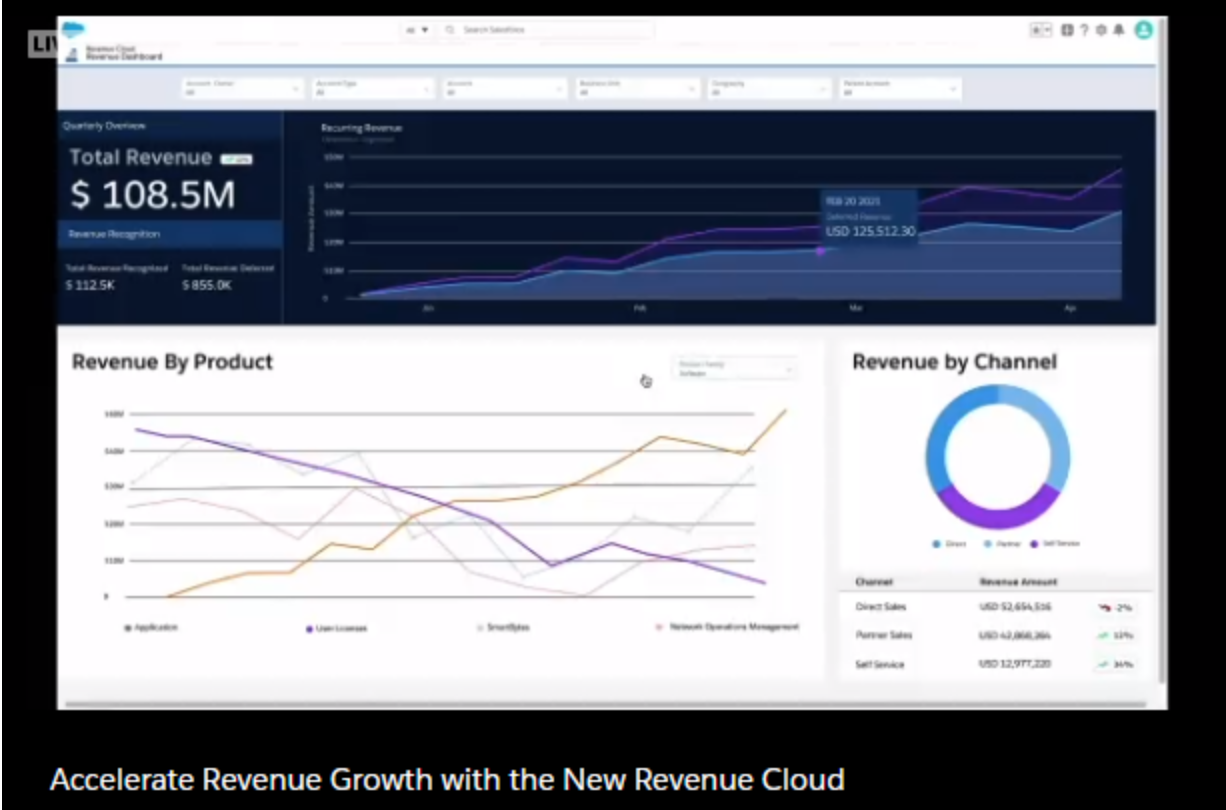Click the Quarterly Overview panel title
The width and height of the screenshot is (1226, 810).
(x=104, y=126)
